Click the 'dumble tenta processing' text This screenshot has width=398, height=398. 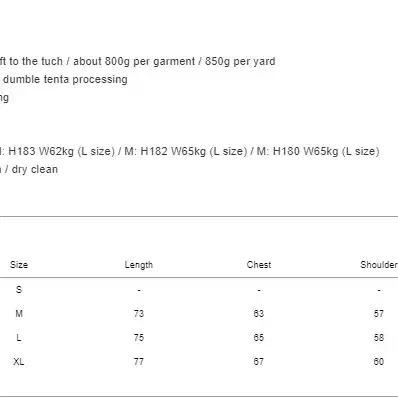pyautogui.click(x=65, y=79)
